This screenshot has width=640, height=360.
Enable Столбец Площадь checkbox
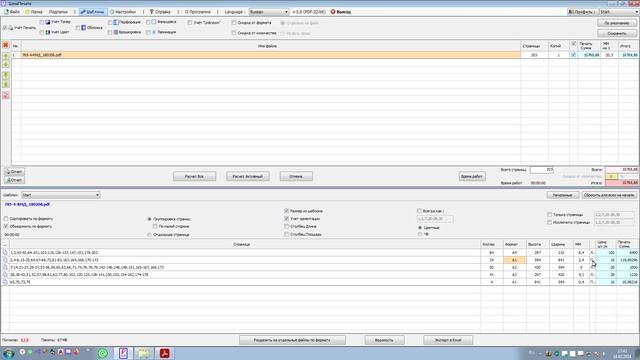click(287, 234)
